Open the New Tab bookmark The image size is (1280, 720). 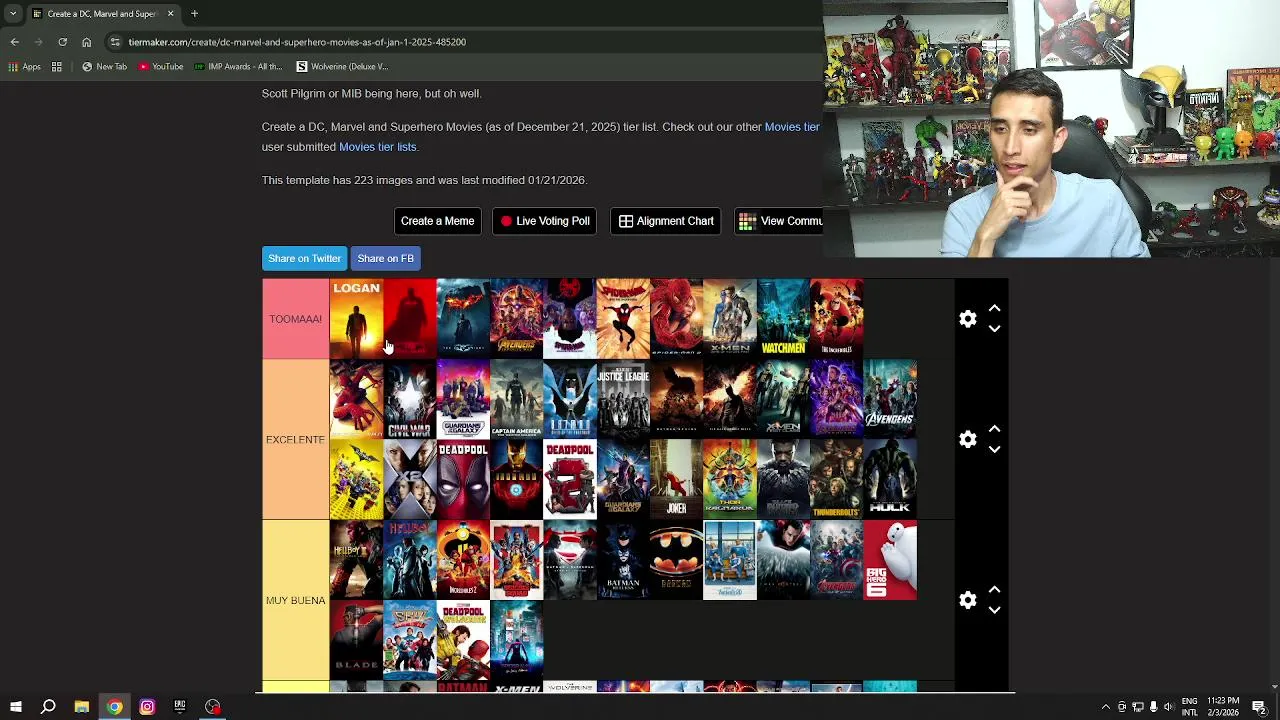point(104,67)
